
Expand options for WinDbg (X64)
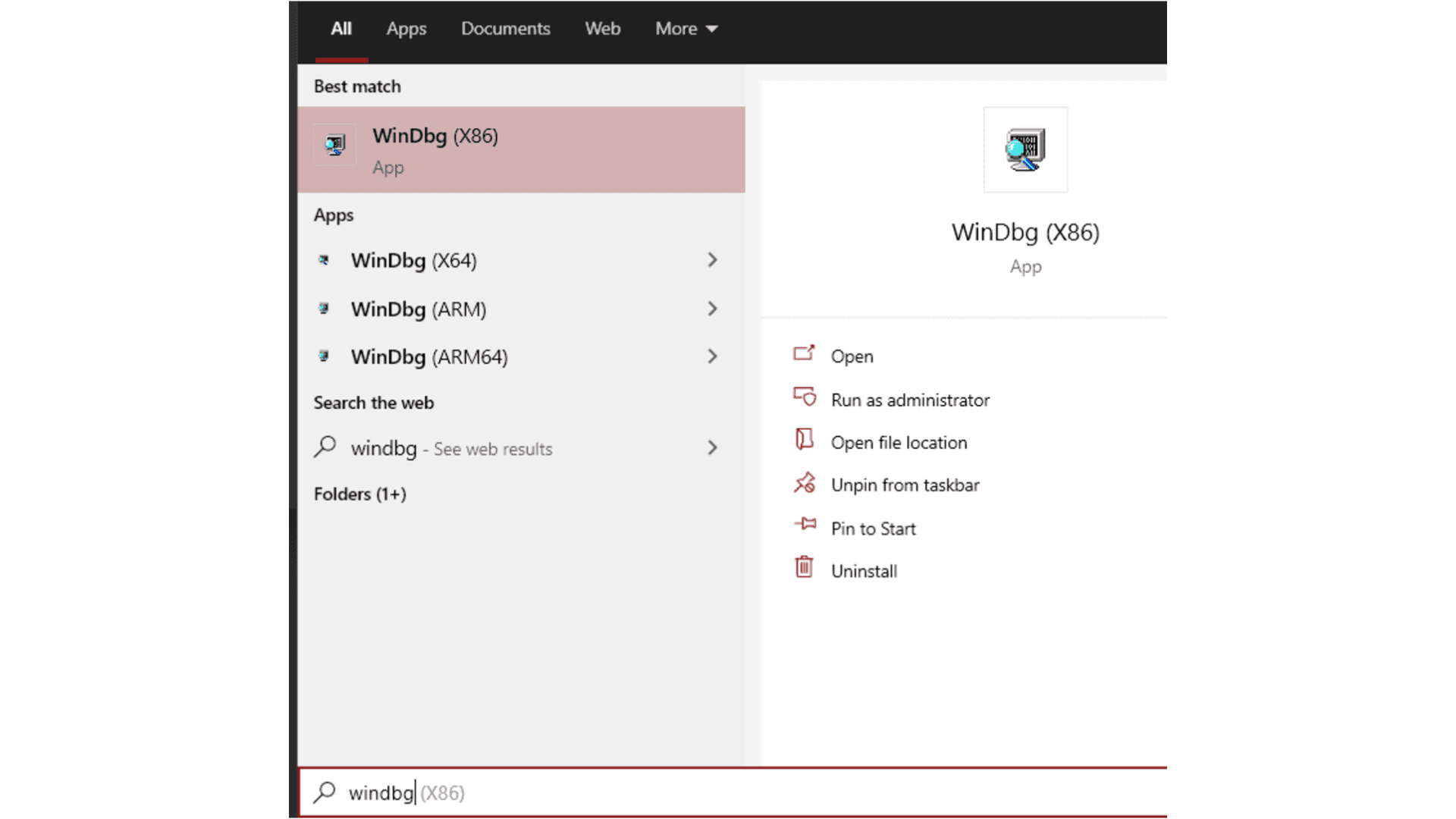[x=712, y=260]
